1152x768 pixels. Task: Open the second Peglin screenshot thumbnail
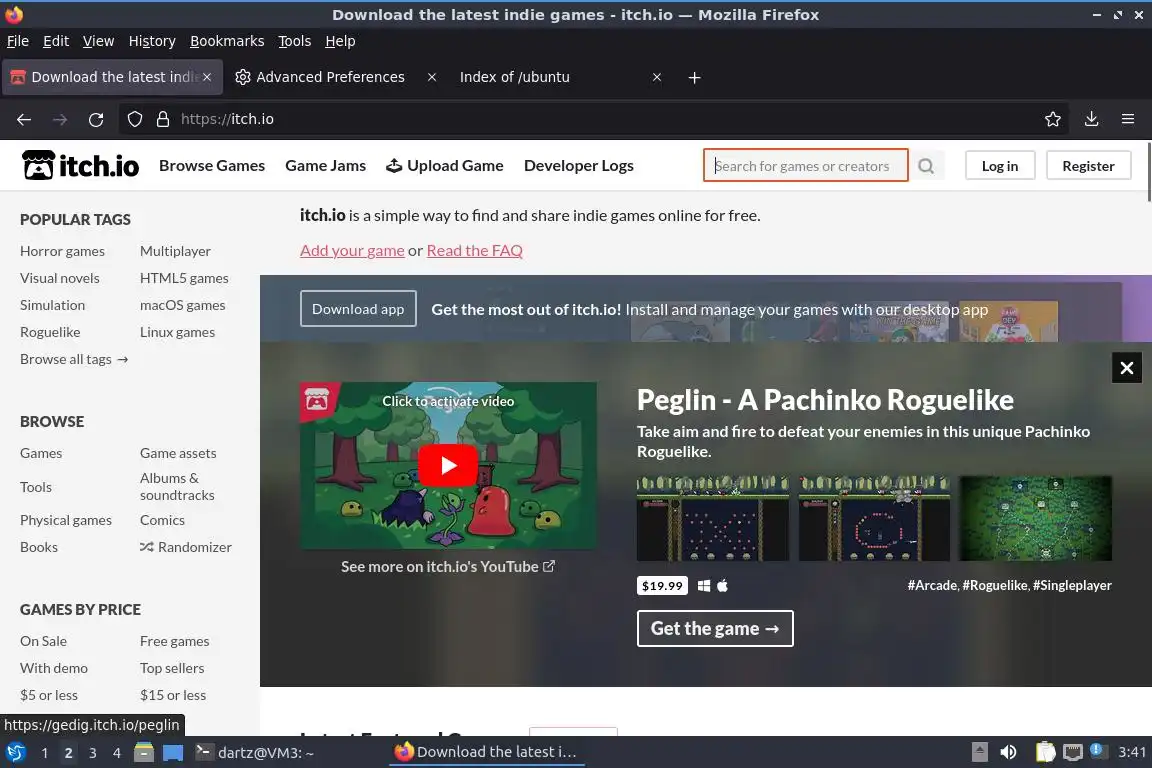tap(874, 518)
